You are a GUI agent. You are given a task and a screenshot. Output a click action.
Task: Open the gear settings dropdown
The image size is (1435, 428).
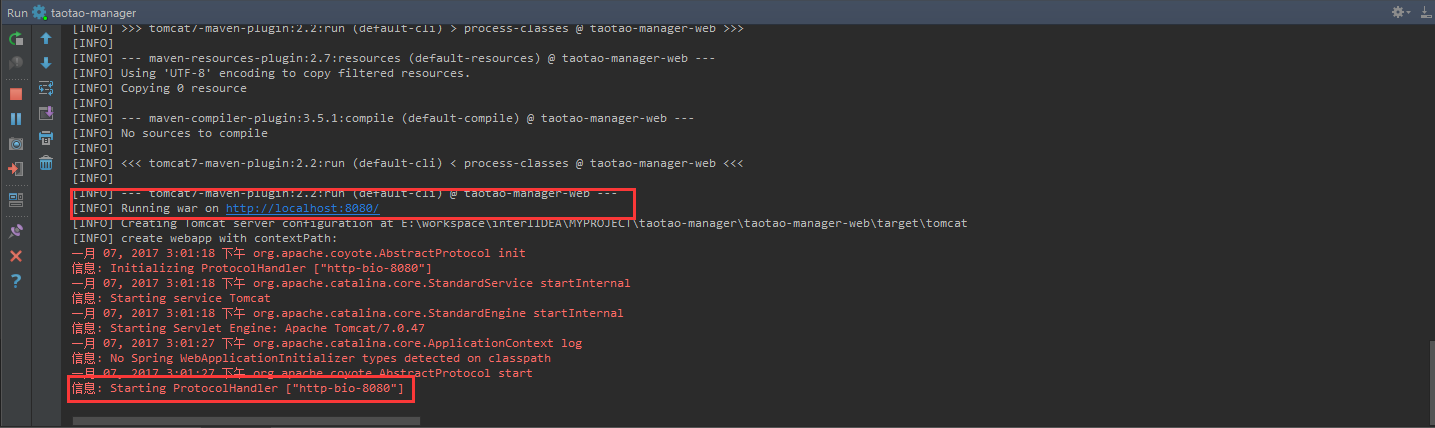coord(1399,11)
